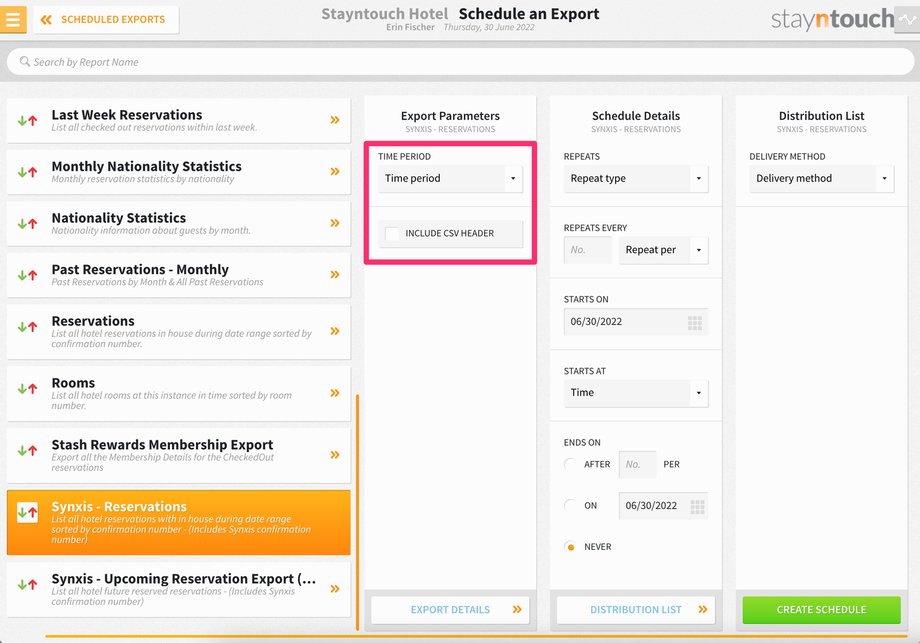Viewport: 920px width, 643px height.
Task: Click export arrows icon for Rooms report
Action: point(28,388)
